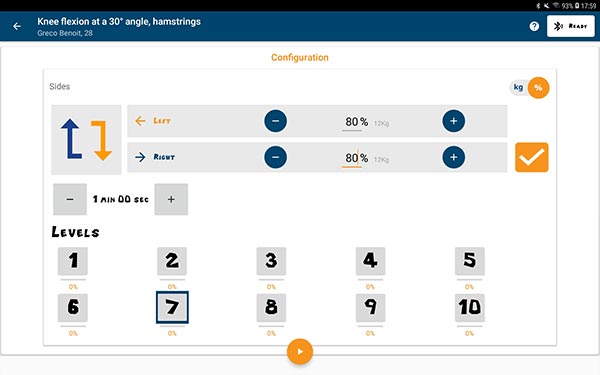Toggle the sides arrows selector
The height and width of the screenshot is (375, 600).
pyautogui.click(x=86, y=140)
